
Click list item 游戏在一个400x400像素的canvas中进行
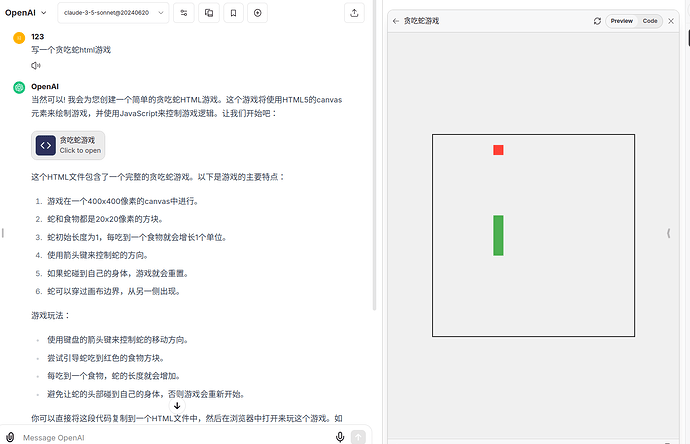click(x=124, y=201)
